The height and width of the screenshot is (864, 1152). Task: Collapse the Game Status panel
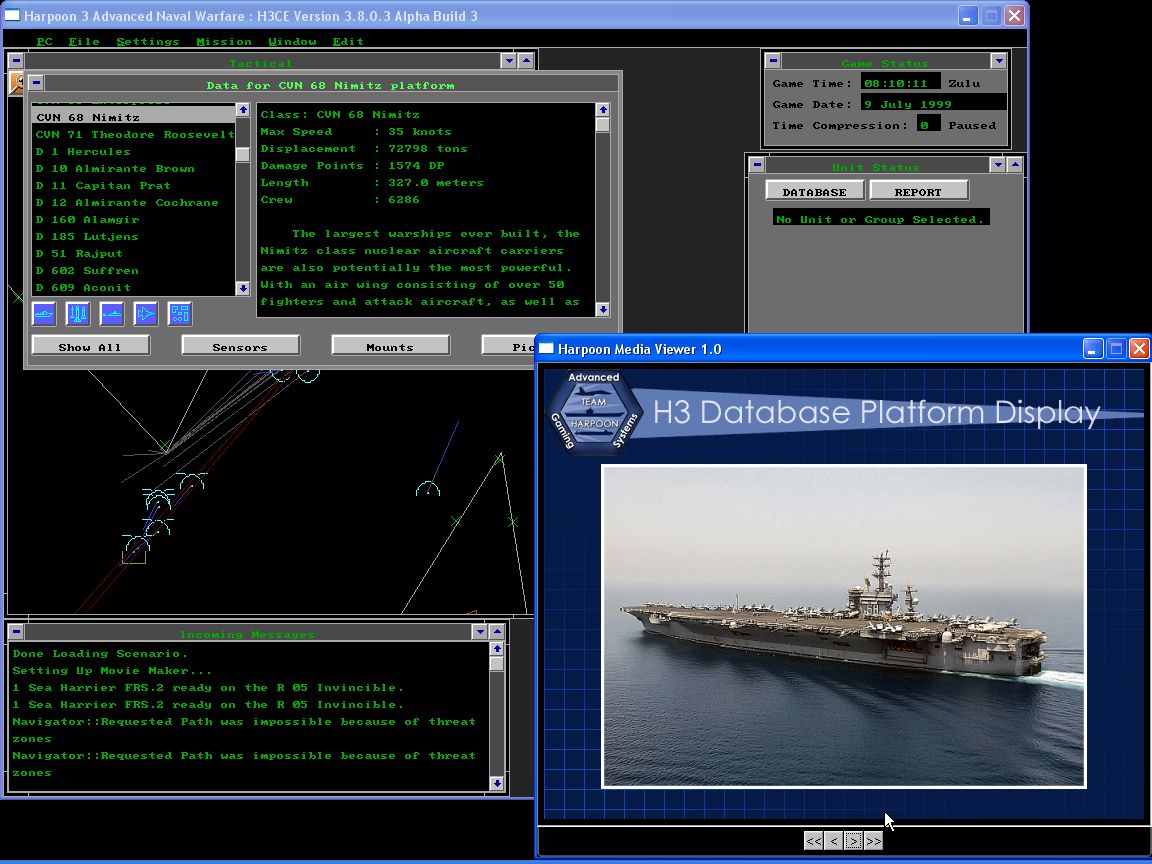[x=998, y=62]
